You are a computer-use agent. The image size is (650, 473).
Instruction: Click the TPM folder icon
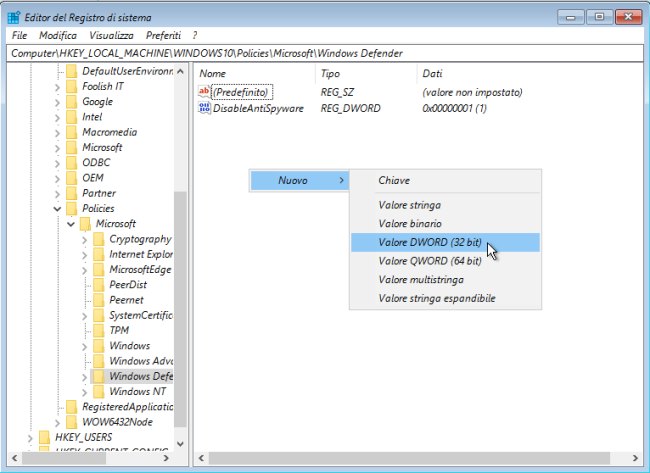[99, 330]
